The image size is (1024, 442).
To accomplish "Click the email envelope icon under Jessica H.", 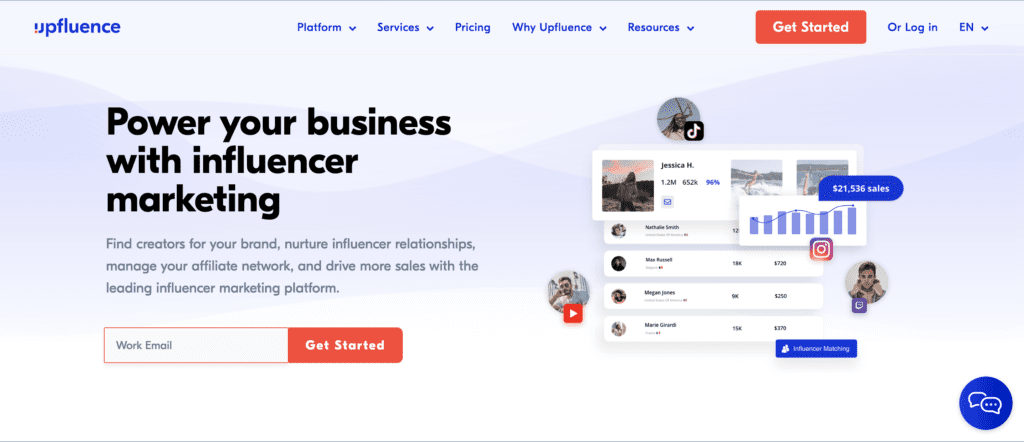I will point(667,202).
